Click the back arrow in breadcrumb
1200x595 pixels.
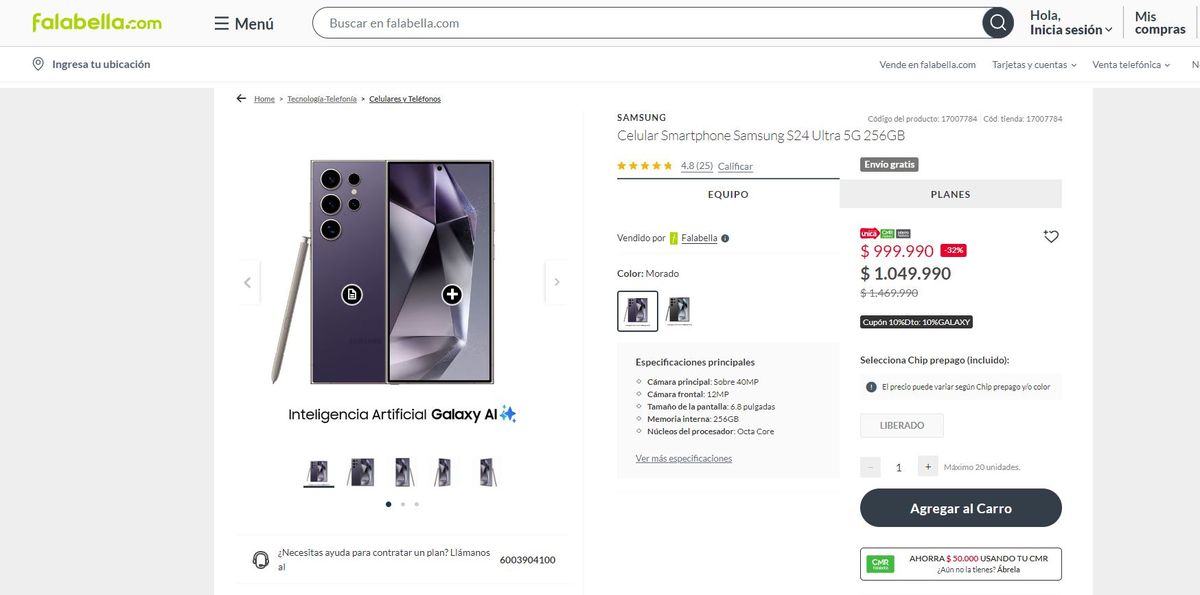[x=241, y=99]
